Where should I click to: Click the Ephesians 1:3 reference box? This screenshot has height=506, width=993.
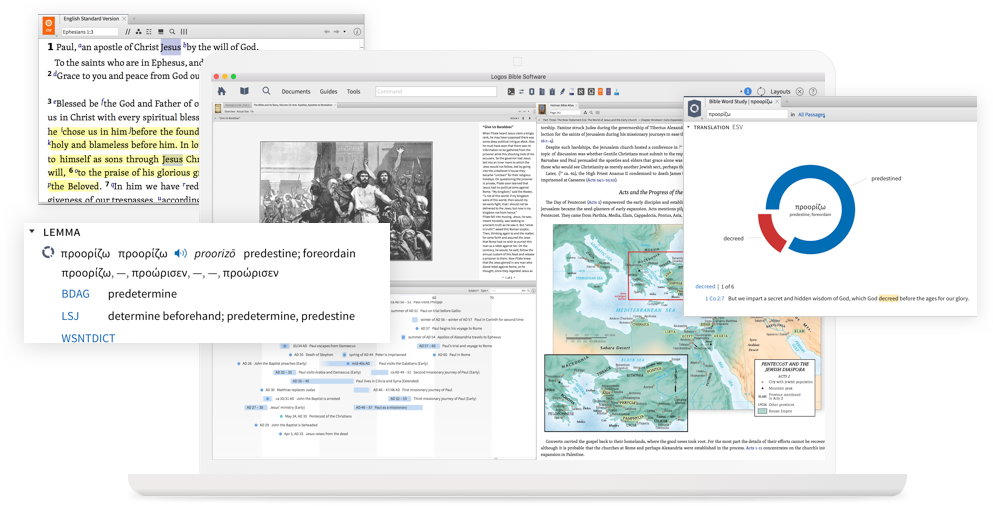(x=89, y=32)
